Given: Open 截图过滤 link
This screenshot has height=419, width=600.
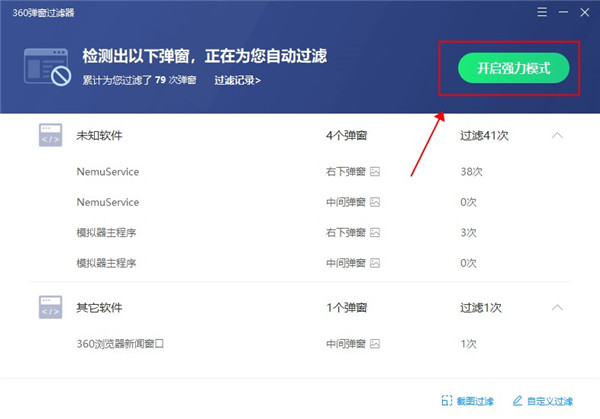Looking at the screenshot, I should point(475,401).
